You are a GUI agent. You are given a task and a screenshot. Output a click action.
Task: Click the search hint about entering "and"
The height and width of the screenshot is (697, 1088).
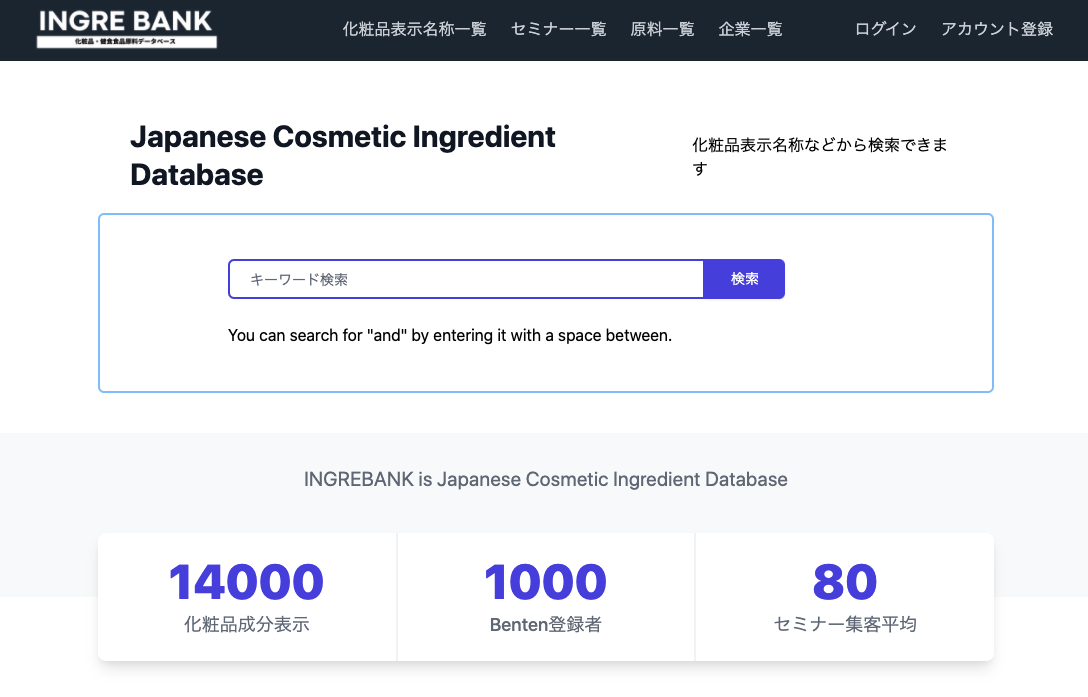point(450,335)
